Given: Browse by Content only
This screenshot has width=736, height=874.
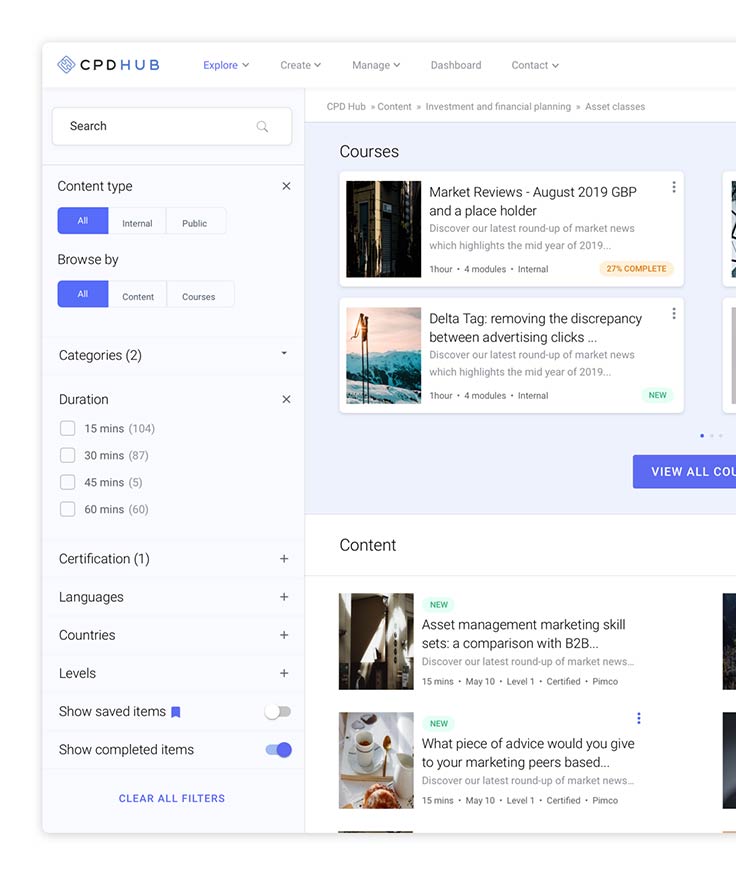Looking at the screenshot, I should click(138, 294).
